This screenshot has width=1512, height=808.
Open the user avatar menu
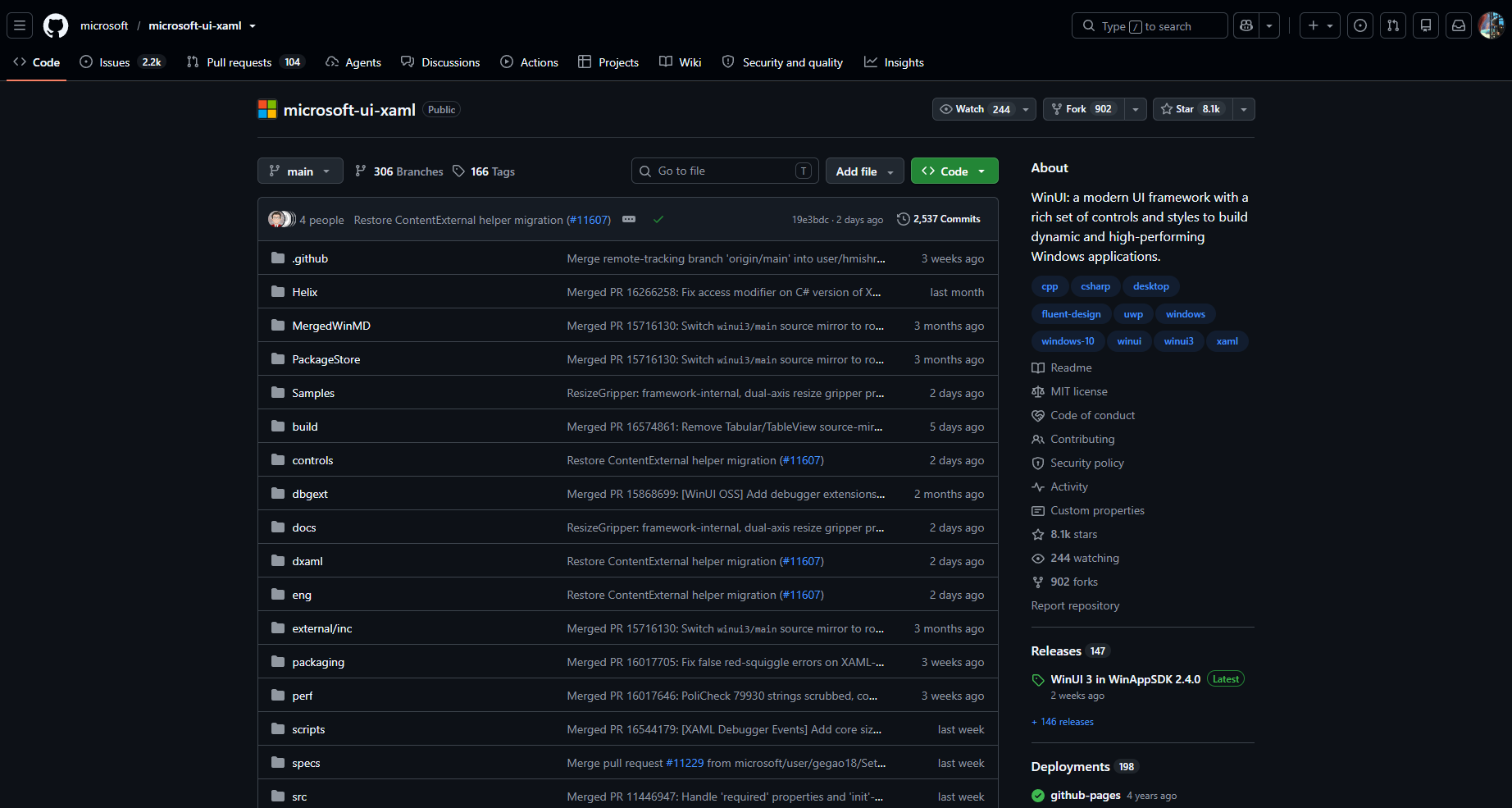[1492, 25]
